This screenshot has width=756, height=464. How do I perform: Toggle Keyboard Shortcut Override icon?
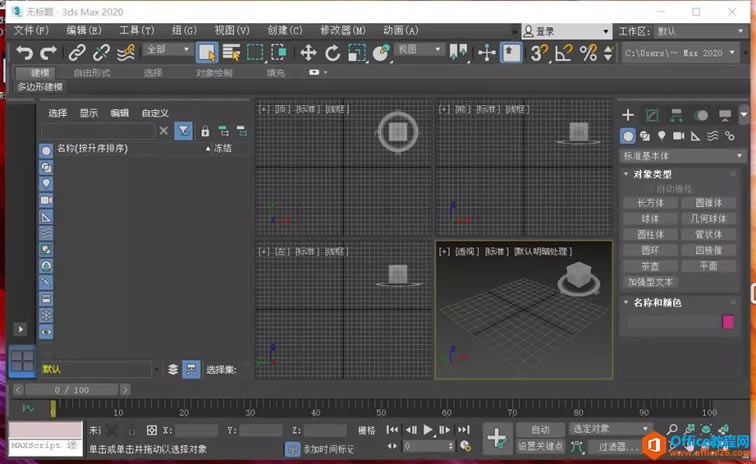click(511, 52)
